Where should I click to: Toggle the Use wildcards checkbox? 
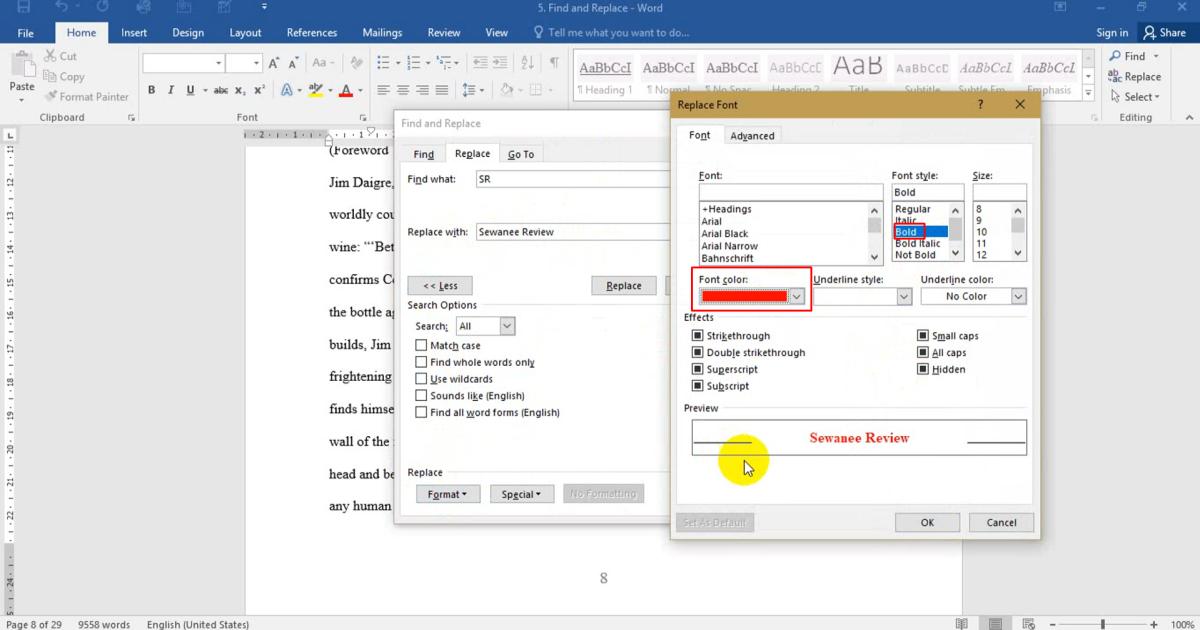pyautogui.click(x=421, y=379)
